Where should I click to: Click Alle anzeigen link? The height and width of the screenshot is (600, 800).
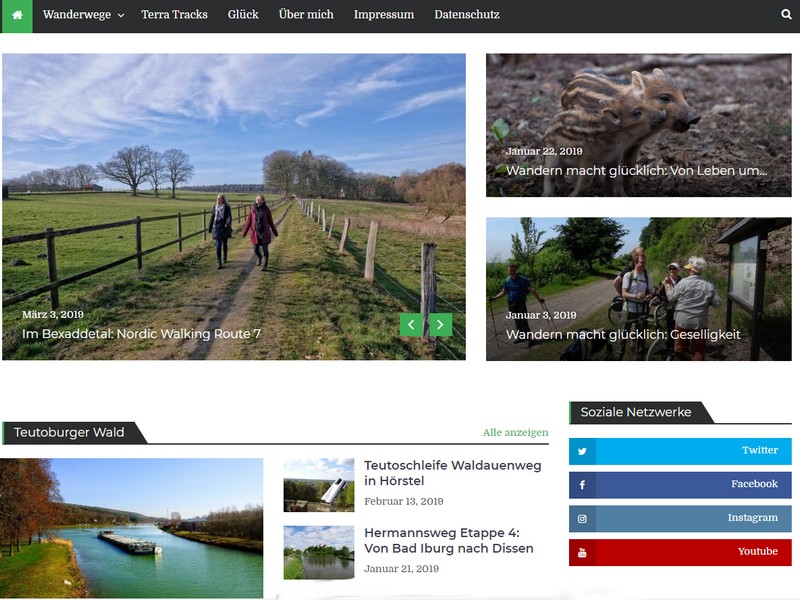(x=515, y=432)
